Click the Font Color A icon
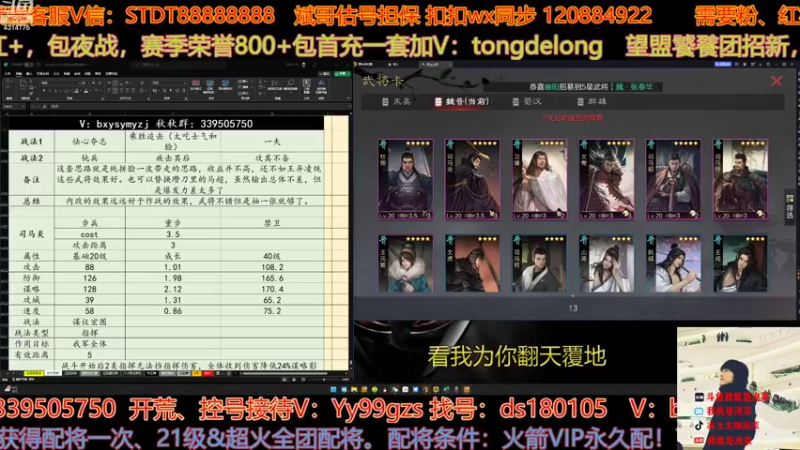Image resolution: width=800 pixels, height=450 pixels. [x=86, y=90]
